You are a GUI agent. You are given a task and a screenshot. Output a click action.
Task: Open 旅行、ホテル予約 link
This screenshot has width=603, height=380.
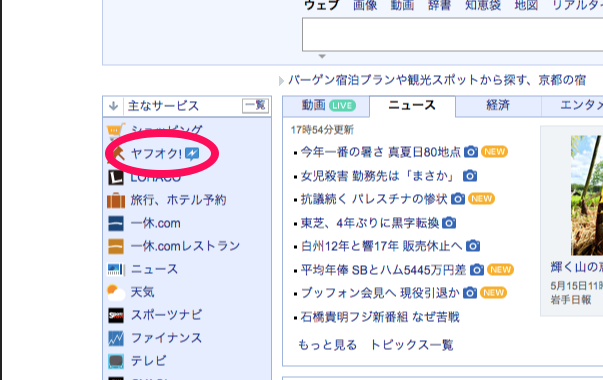(178, 200)
